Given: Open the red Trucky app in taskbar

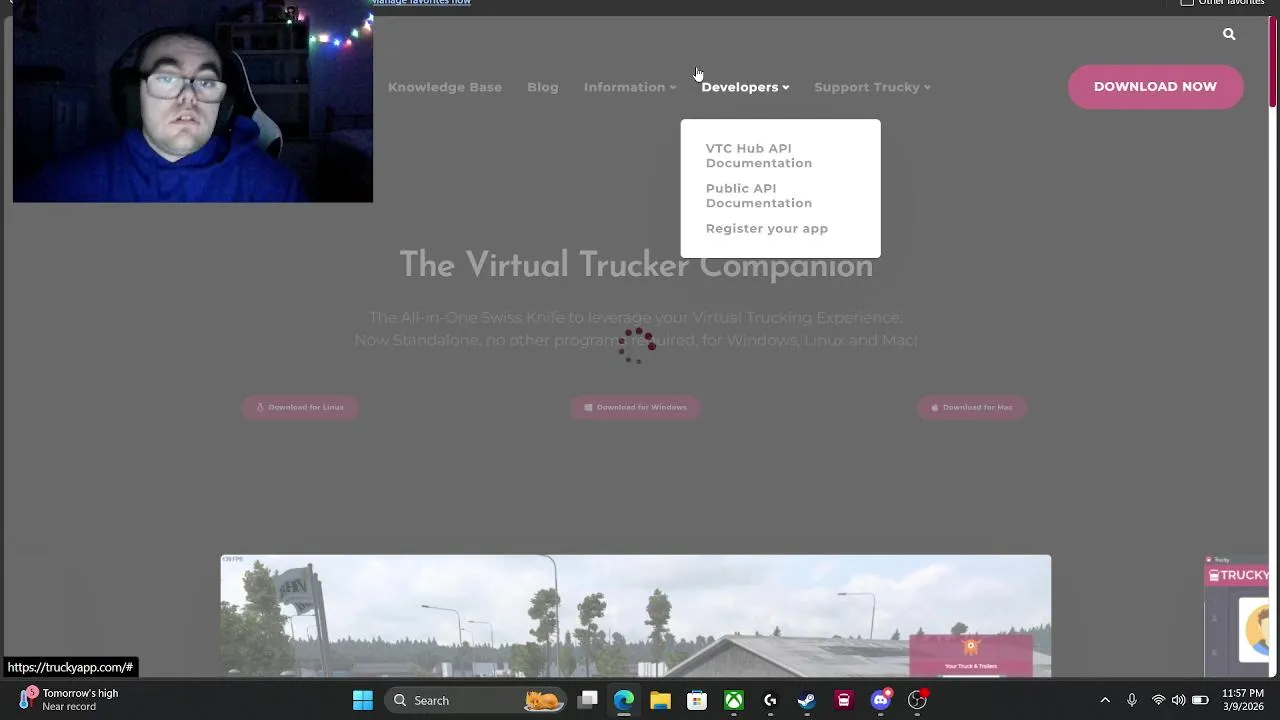Looking at the screenshot, I should 844,700.
